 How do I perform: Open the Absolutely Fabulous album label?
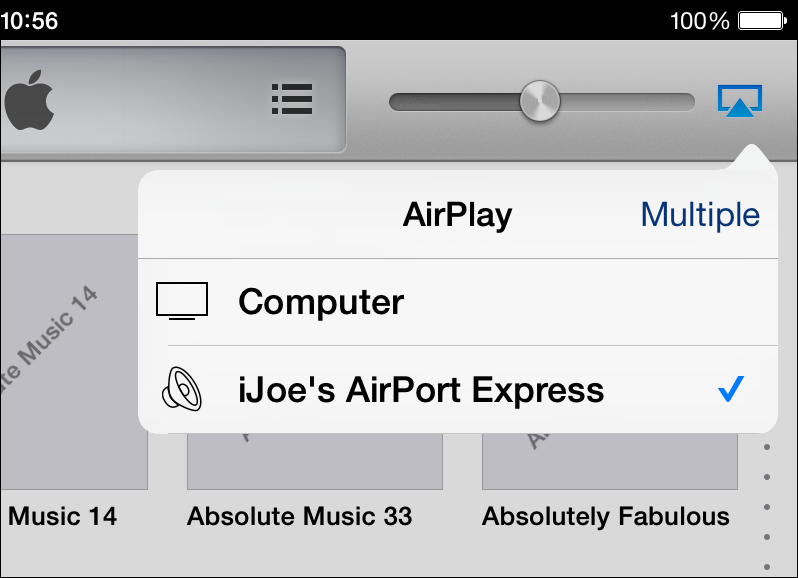tap(606, 516)
